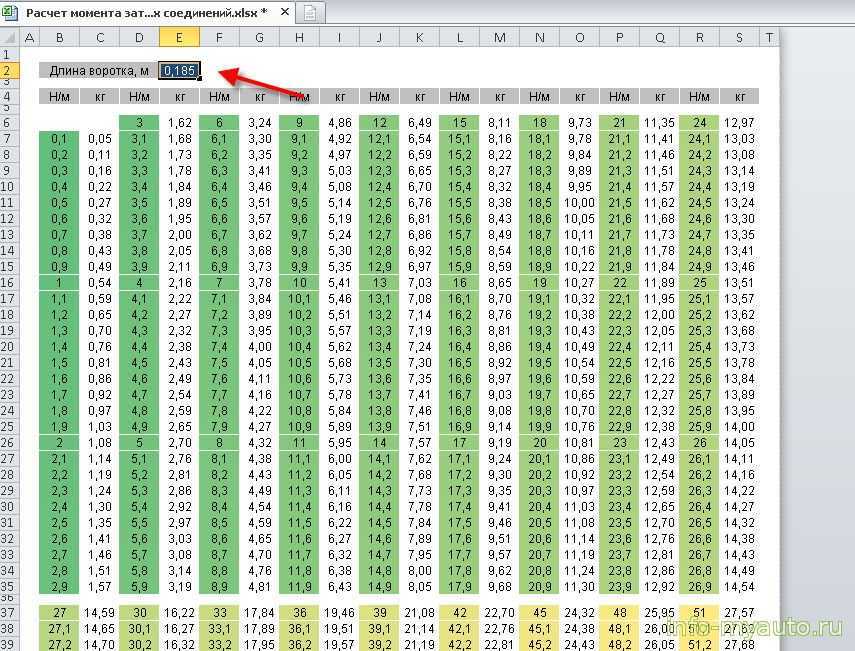Select cell with value 1,08
Viewport: 855px width, 651px height.
click(100, 443)
